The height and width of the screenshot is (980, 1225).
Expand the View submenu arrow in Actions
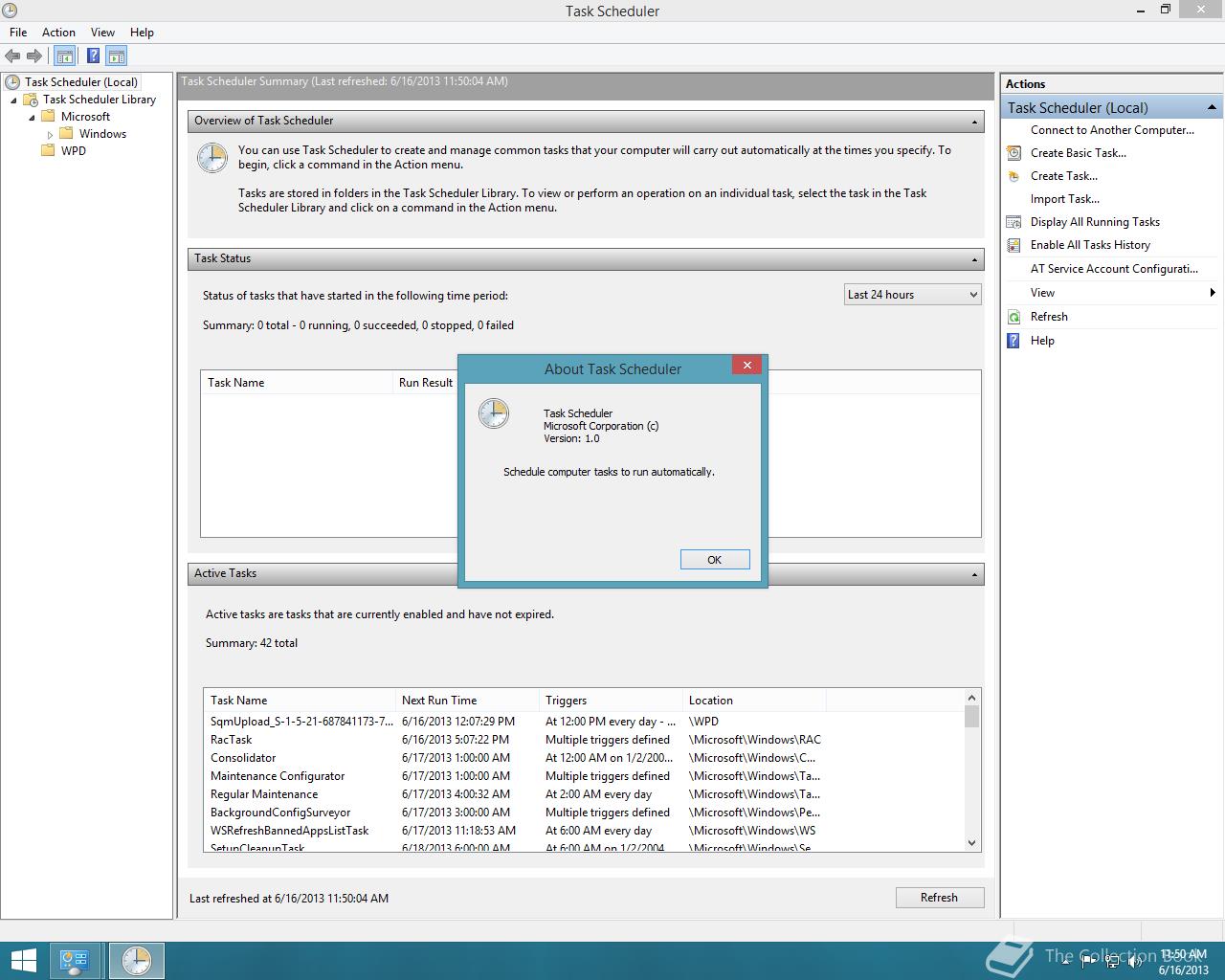tap(1213, 293)
